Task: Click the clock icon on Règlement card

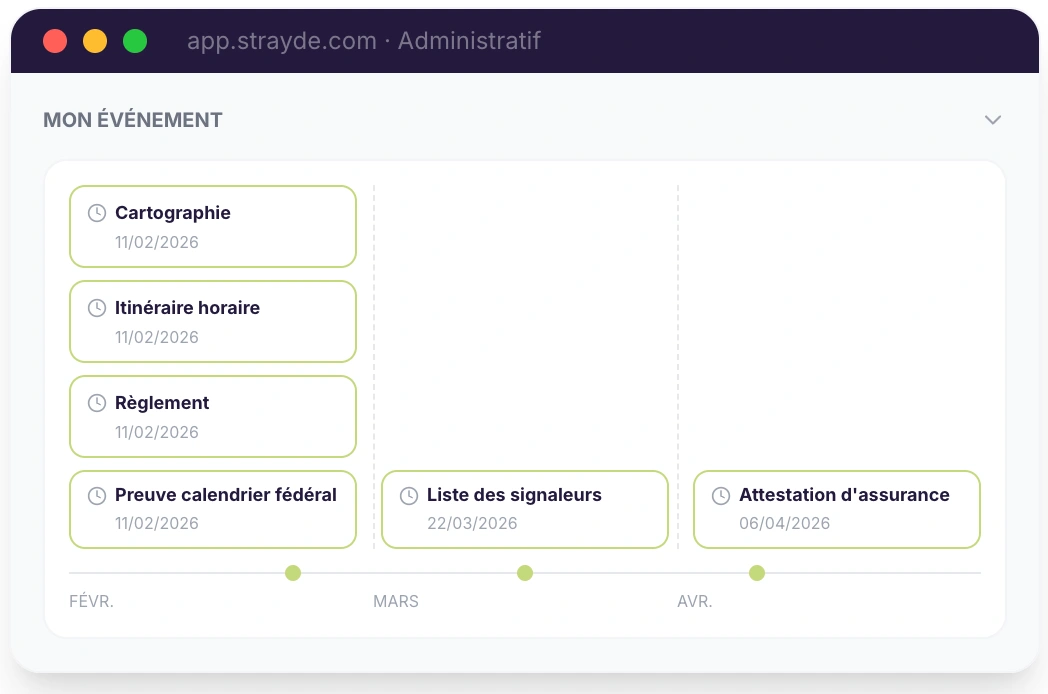Action: (96, 402)
